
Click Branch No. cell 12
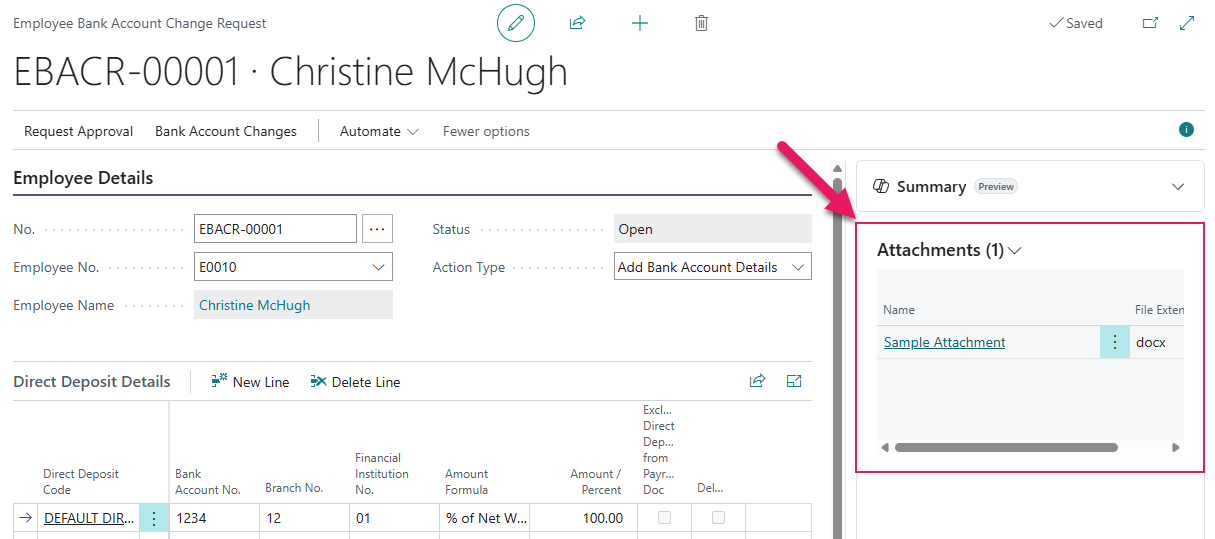pyautogui.click(x=304, y=518)
